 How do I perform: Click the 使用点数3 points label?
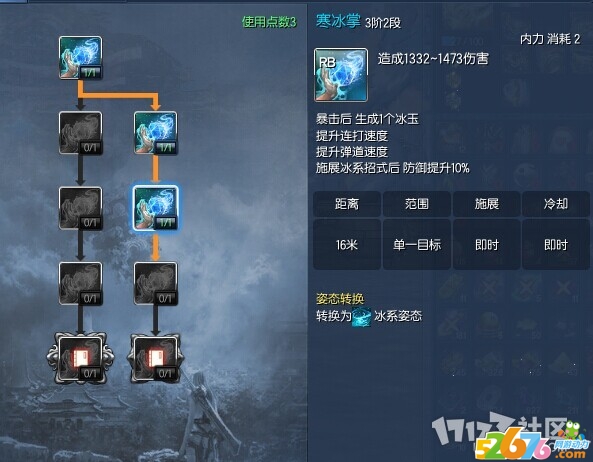click(269, 22)
